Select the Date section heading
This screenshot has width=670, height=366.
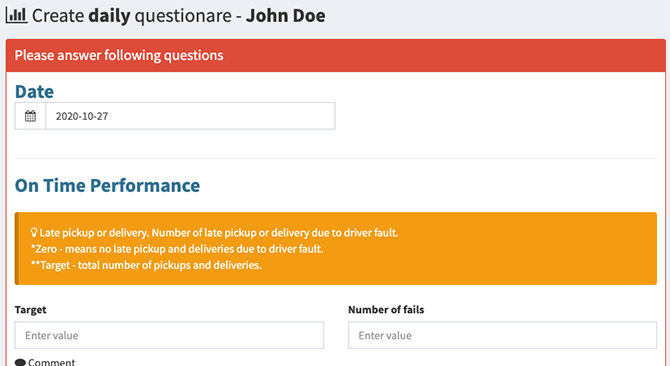click(x=34, y=91)
